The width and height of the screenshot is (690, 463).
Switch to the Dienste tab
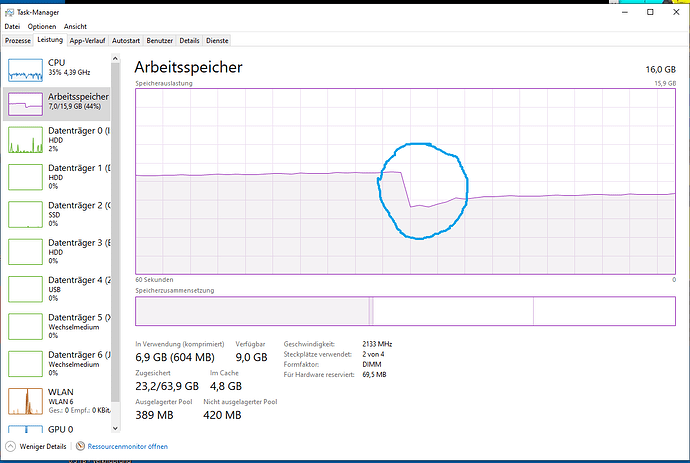(x=217, y=40)
